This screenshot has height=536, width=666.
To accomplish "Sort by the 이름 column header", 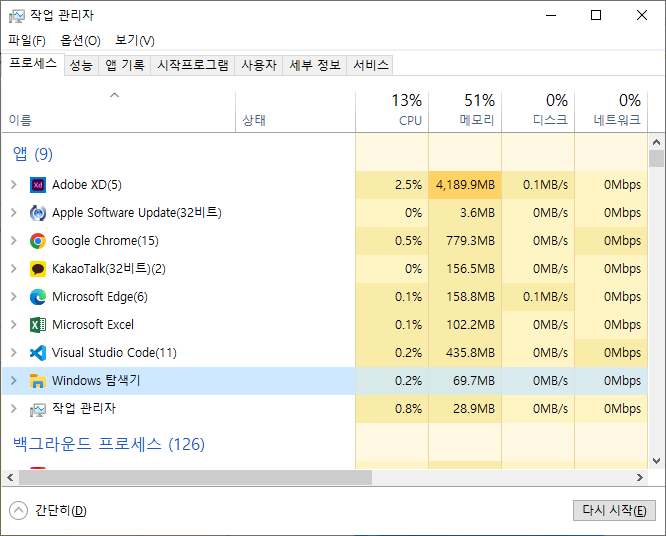I will [x=119, y=112].
